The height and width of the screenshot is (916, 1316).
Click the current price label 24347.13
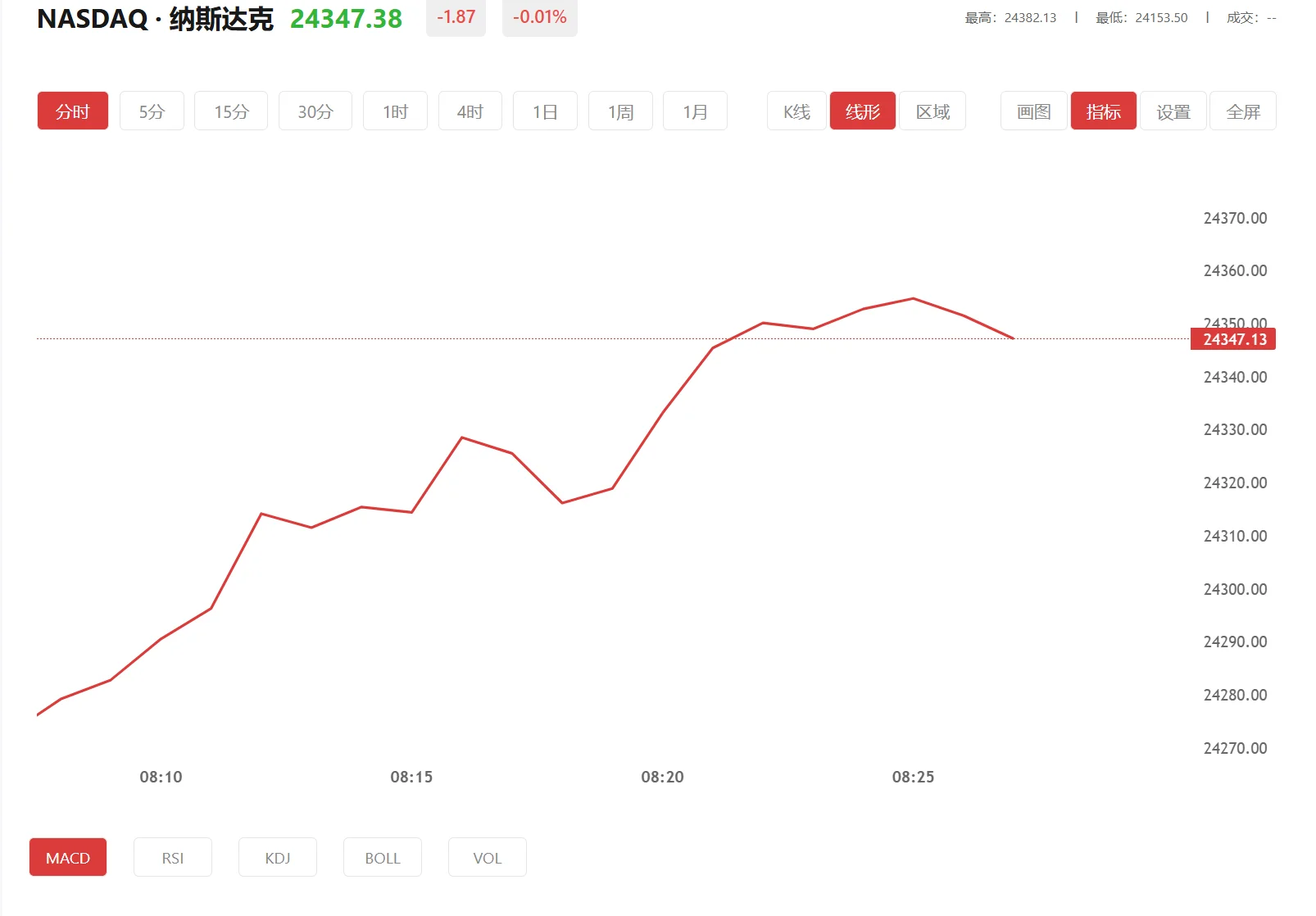pyautogui.click(x=1234, y=339)
